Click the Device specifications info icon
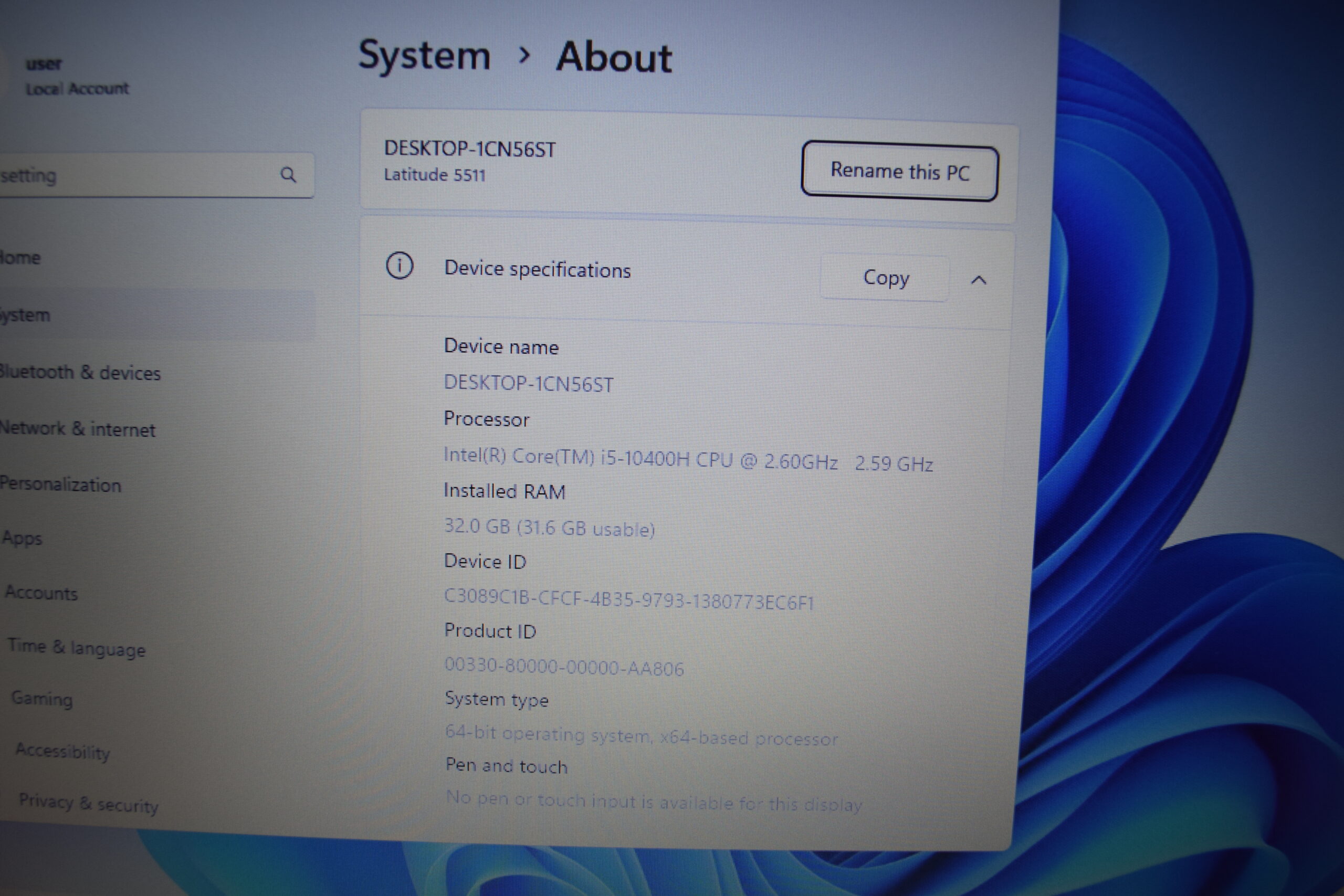 [x=400, y=266]
